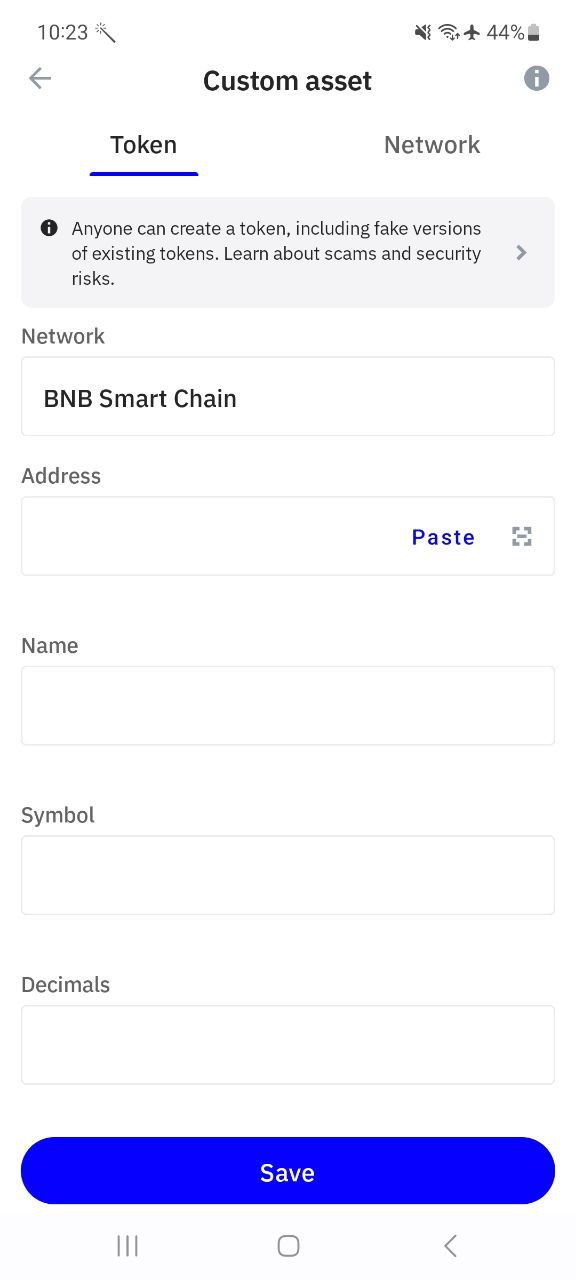Tap Android recent apps navigation icon

pyautogui.click(x=127, y=1245)
